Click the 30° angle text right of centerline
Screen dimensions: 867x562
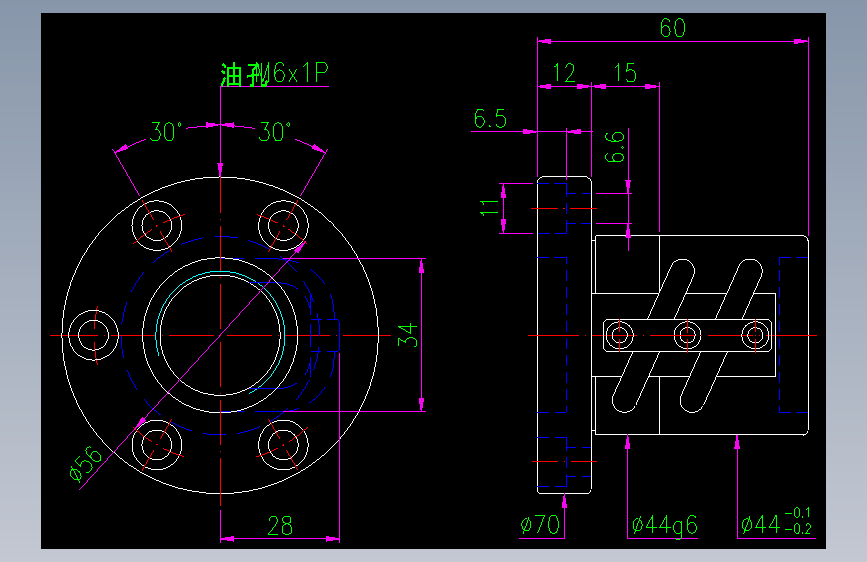[x=275, y=132]
